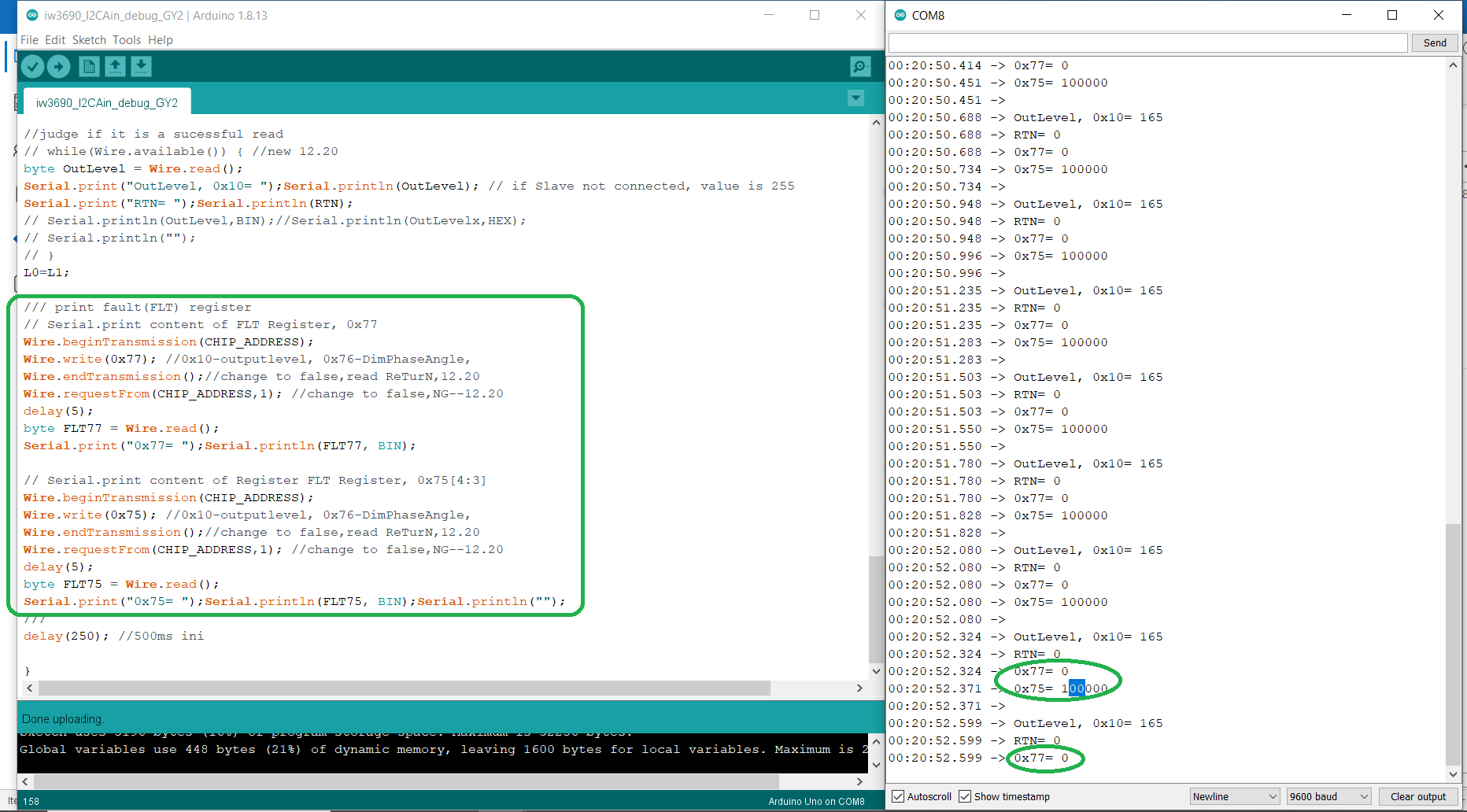Open the Tools menu
This screenshot has width=1467, height=812.
point(127,40)
